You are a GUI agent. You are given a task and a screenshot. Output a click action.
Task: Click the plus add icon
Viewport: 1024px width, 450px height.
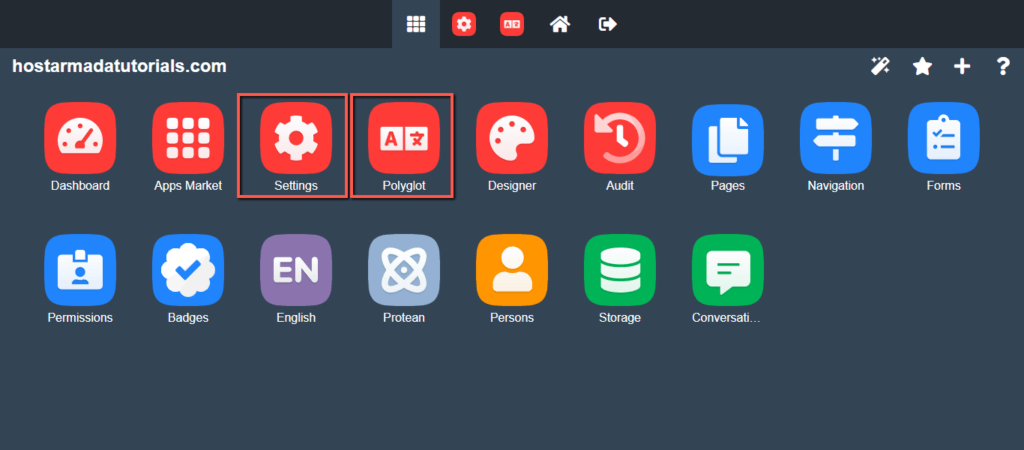click(962, 66)
